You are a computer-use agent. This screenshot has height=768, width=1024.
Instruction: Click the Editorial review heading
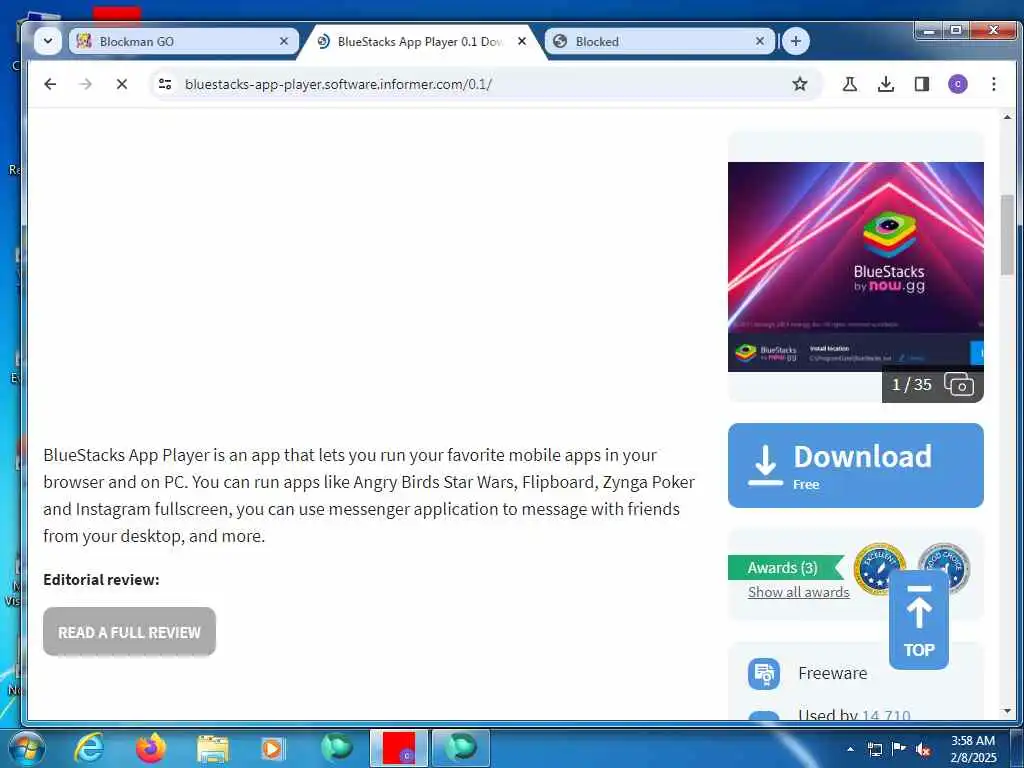[x=101, y=579]
